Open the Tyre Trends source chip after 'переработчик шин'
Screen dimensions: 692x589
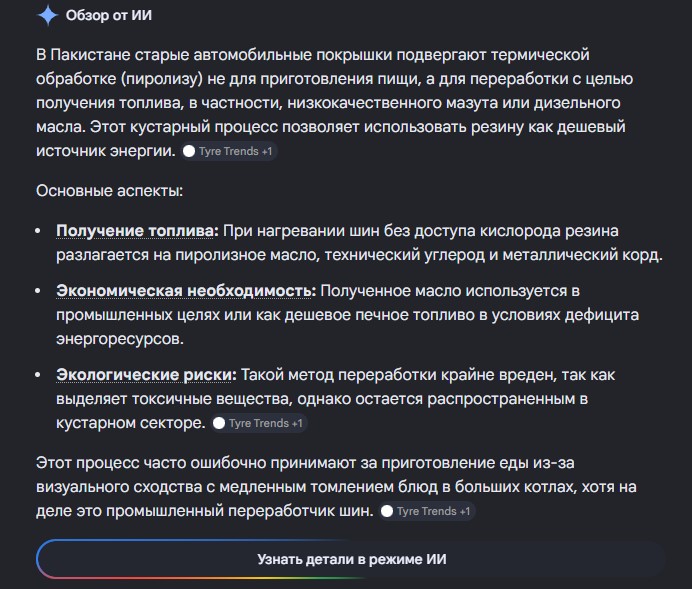pos(427,511)
